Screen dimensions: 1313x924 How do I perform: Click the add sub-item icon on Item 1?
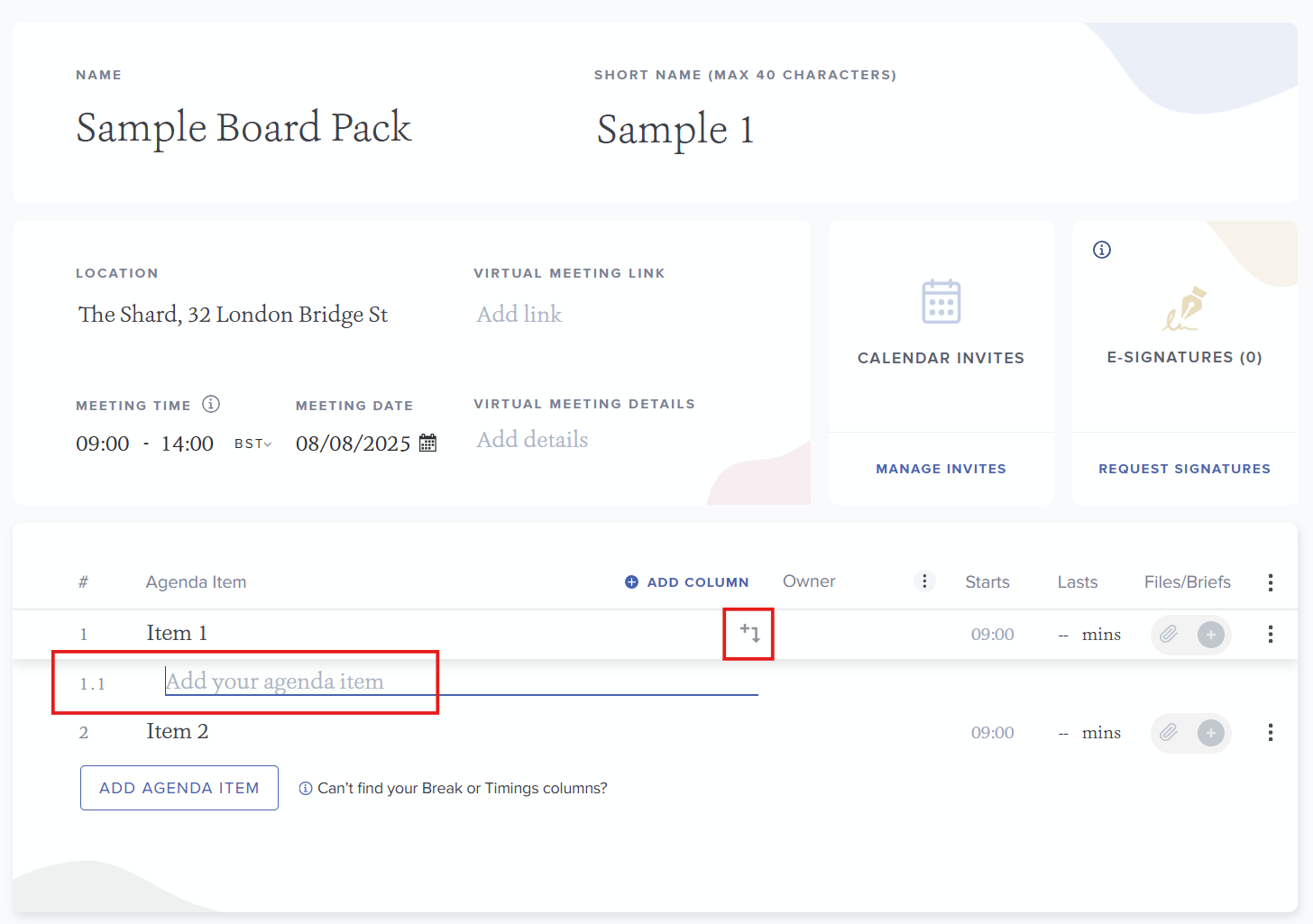tap(749, 633)
